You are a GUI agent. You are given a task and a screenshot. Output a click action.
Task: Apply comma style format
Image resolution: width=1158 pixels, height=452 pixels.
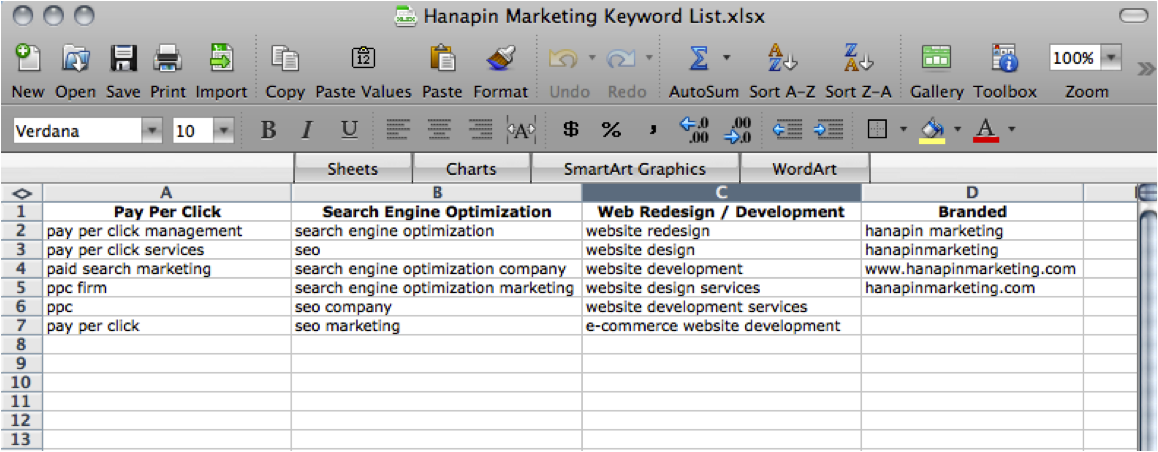652,131
